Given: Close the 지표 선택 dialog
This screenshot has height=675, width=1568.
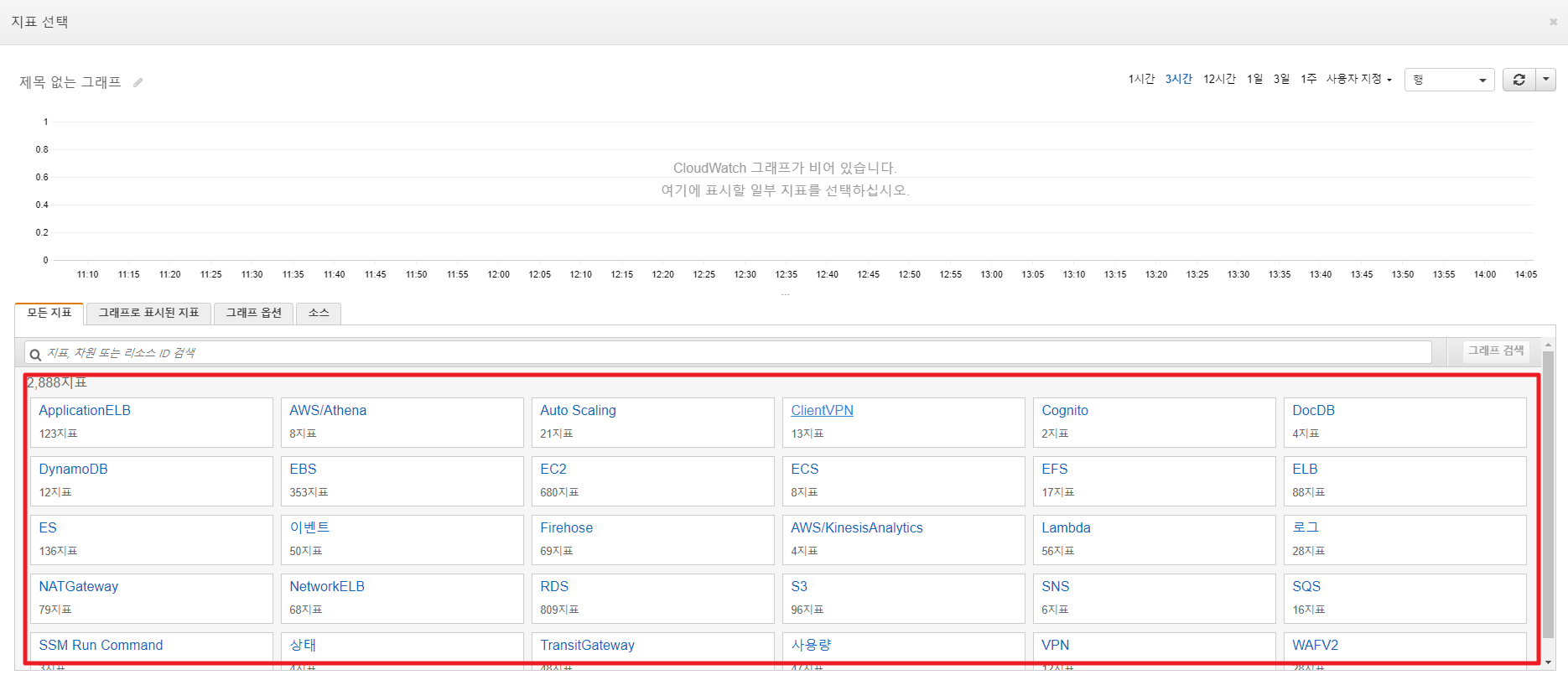Looking at the screenshot, I should pyautogui.click(x=1553, y=22).
